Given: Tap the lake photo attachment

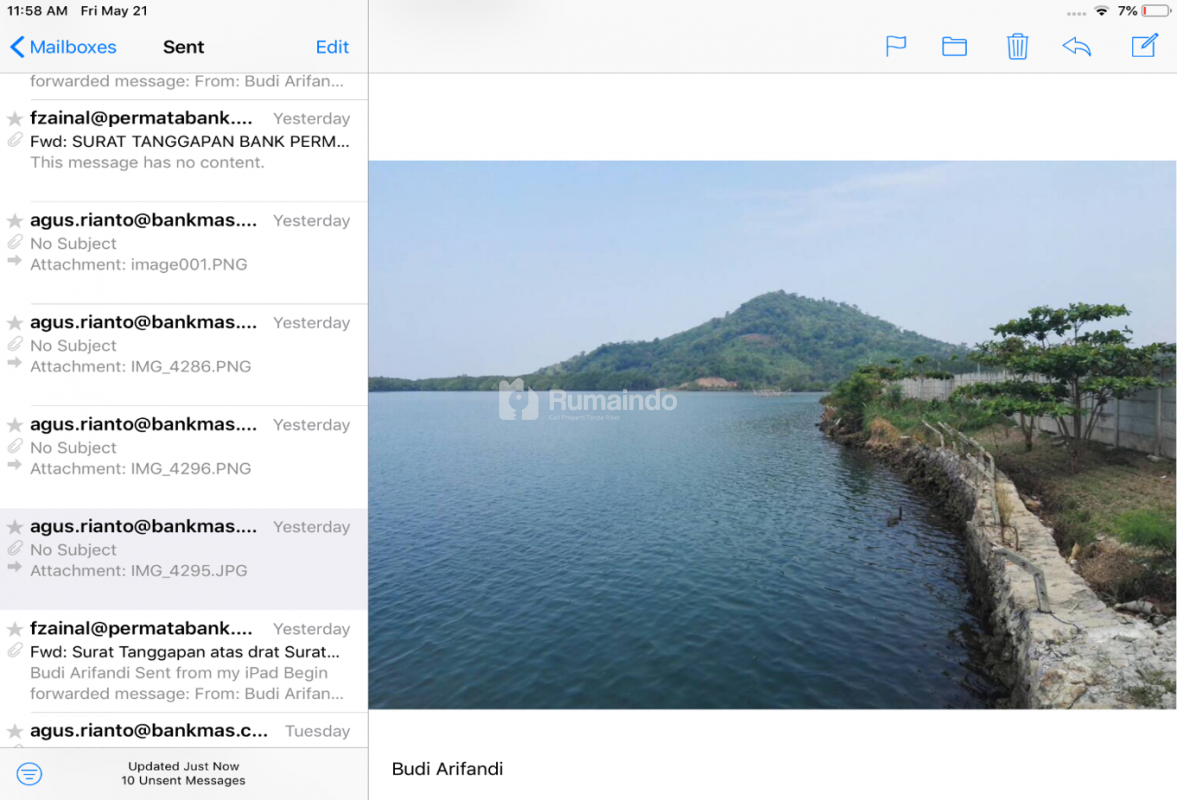Looking at the screenshot, I should coord(772,435).
